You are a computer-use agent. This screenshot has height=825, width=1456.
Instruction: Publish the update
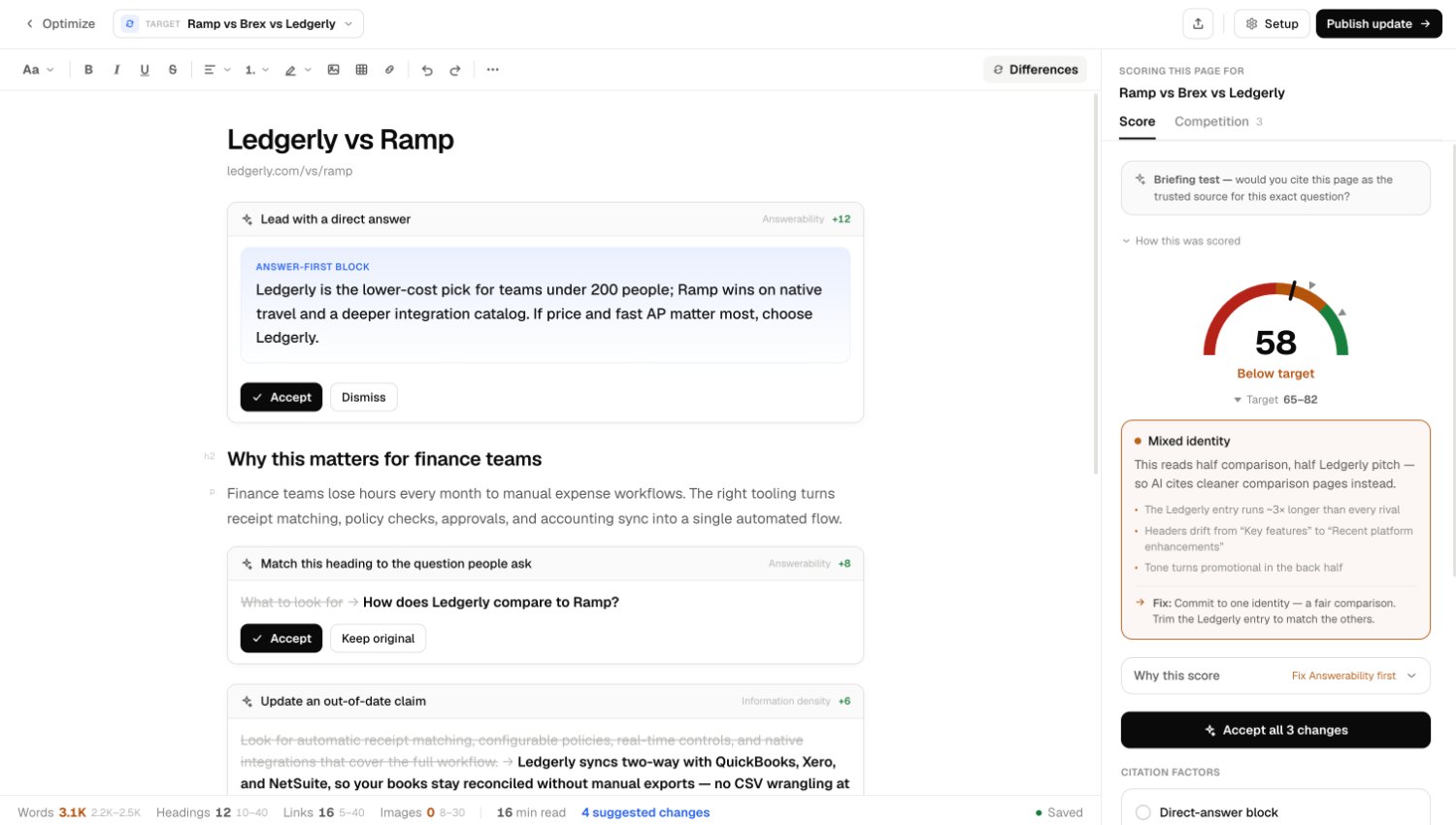pos(1378,24)
